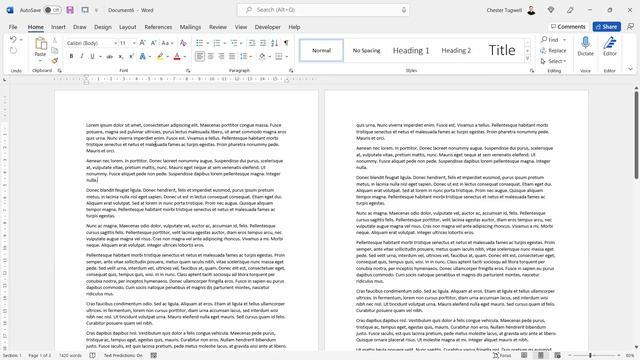Increase paragraph indent
Screen dimensions: 640x360
tap(263, 43)
